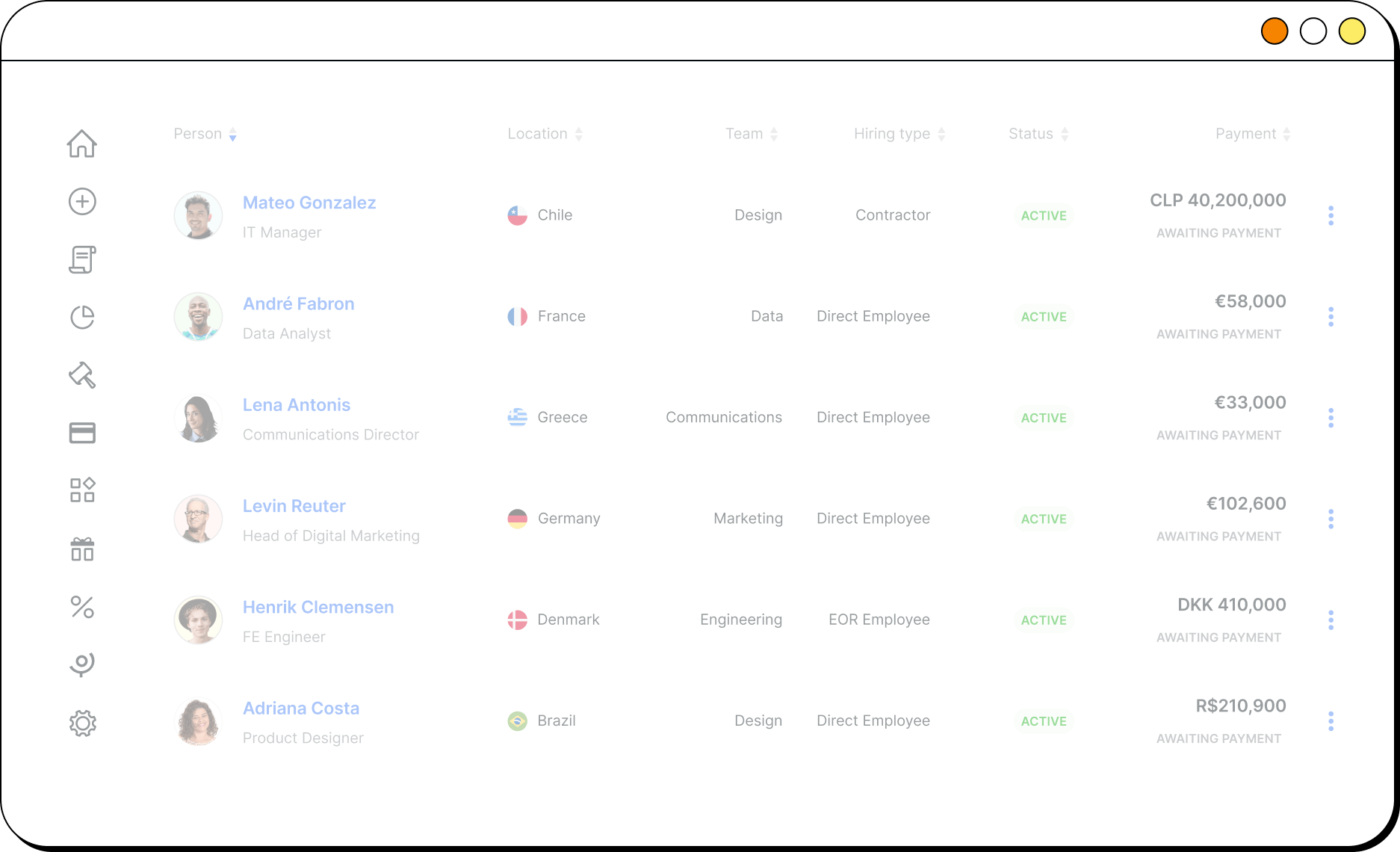
Task: Open more options menu for André Fabron
Action: (x=1331, y=317)
